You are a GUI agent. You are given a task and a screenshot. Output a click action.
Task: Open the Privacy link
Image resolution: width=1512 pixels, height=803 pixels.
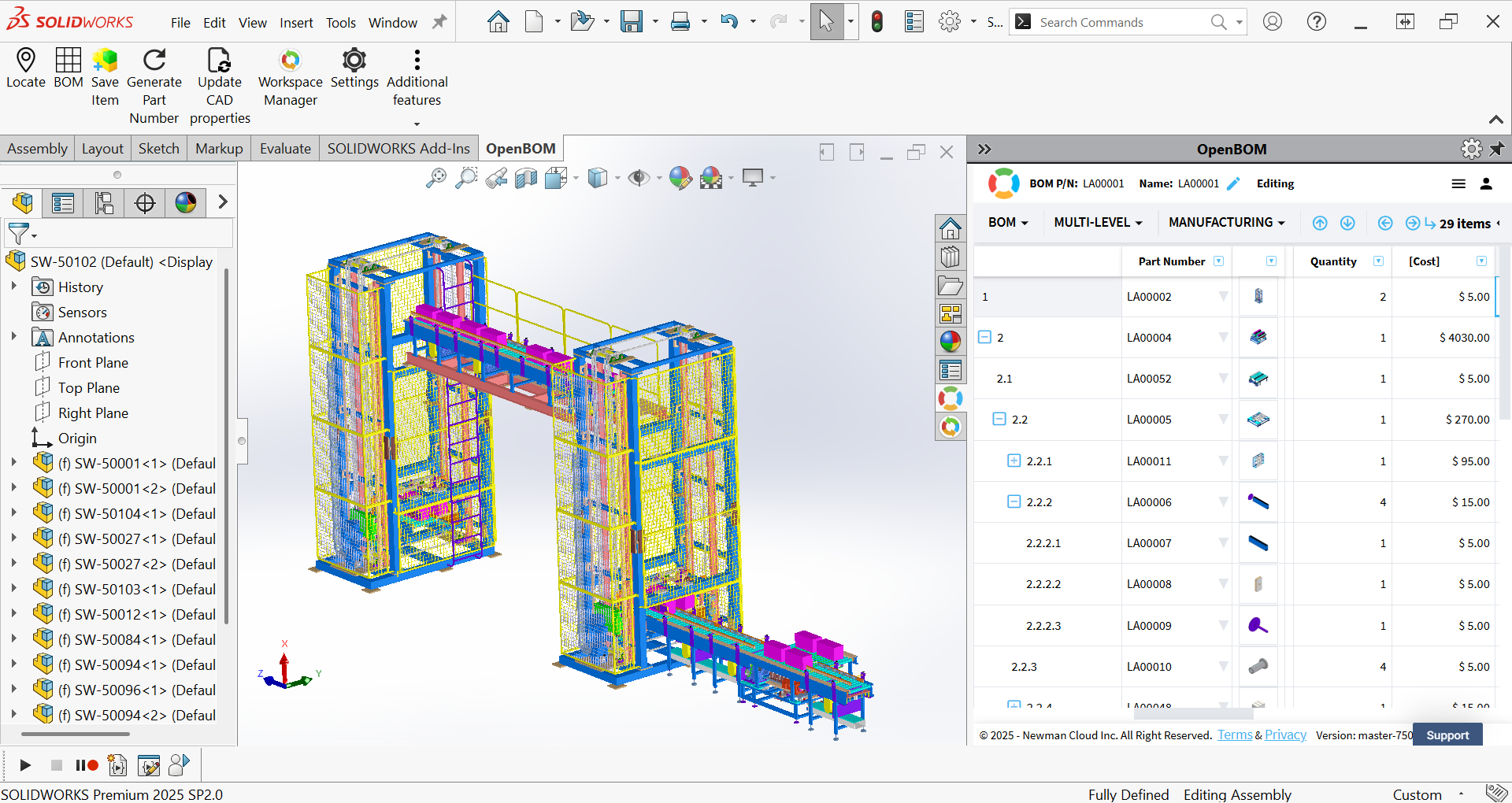[x=1285, y=735]
